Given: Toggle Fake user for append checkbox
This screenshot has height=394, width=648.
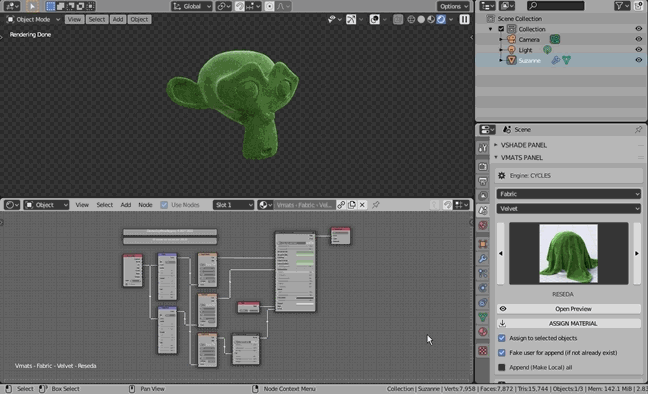Looking at the screenshot, I should 502,353.
